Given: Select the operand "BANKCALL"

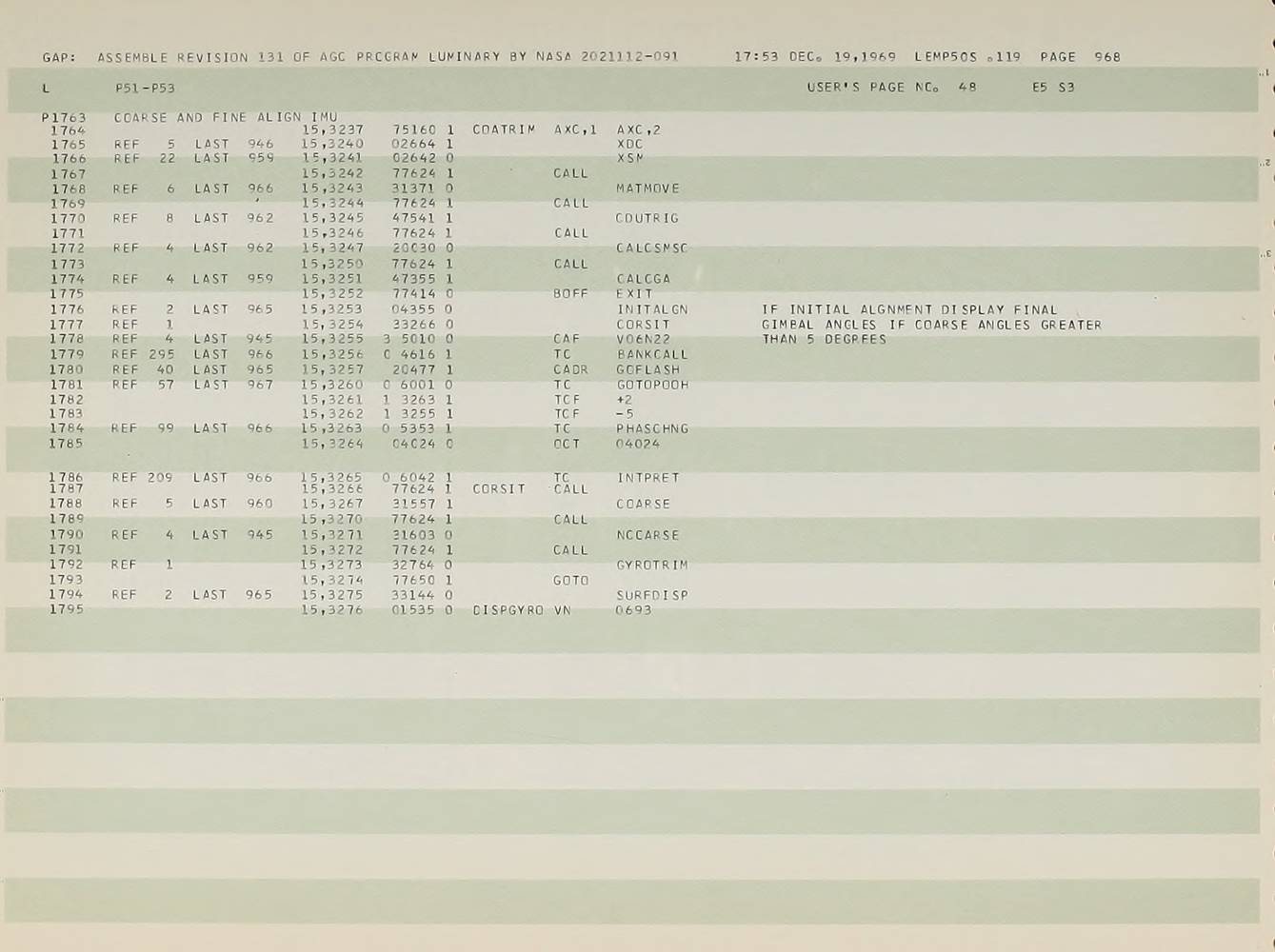Looking at the screenshot, I should coord(652,354).
